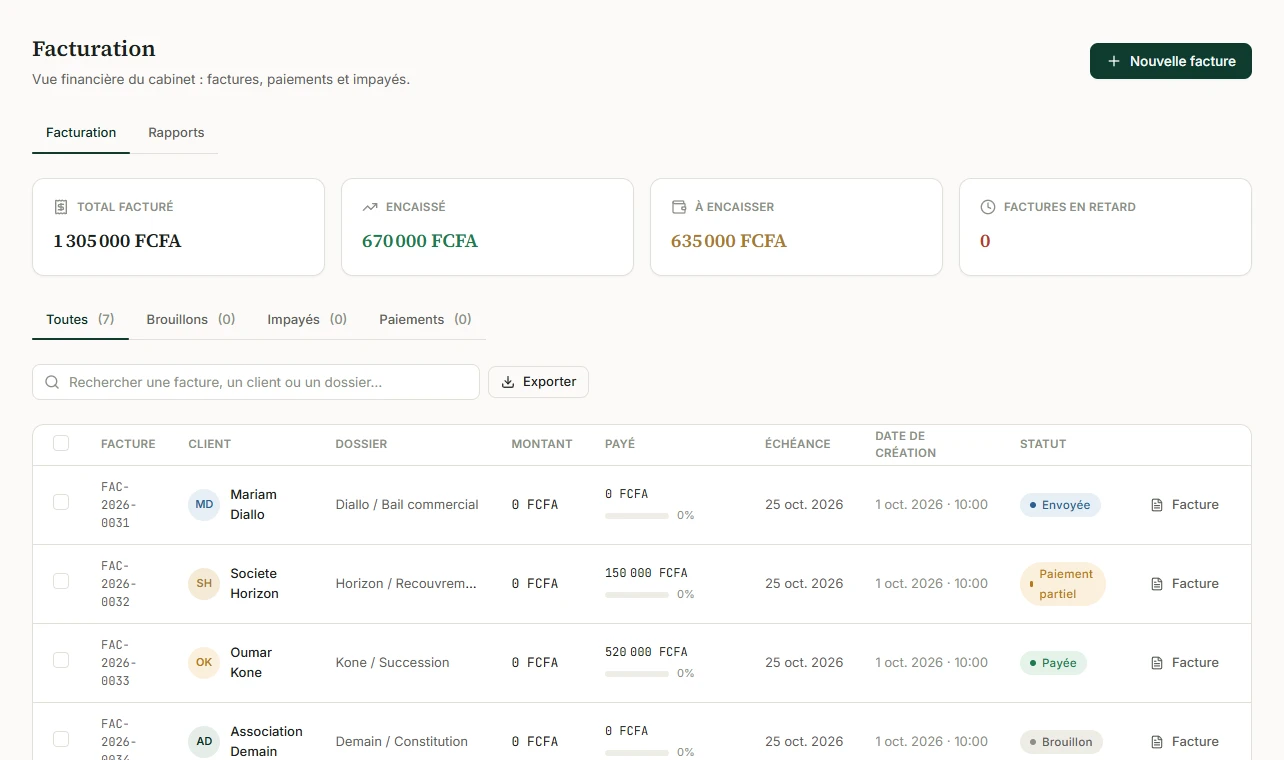Create a new invoice with Nouvelle facture

[1171, 61]
